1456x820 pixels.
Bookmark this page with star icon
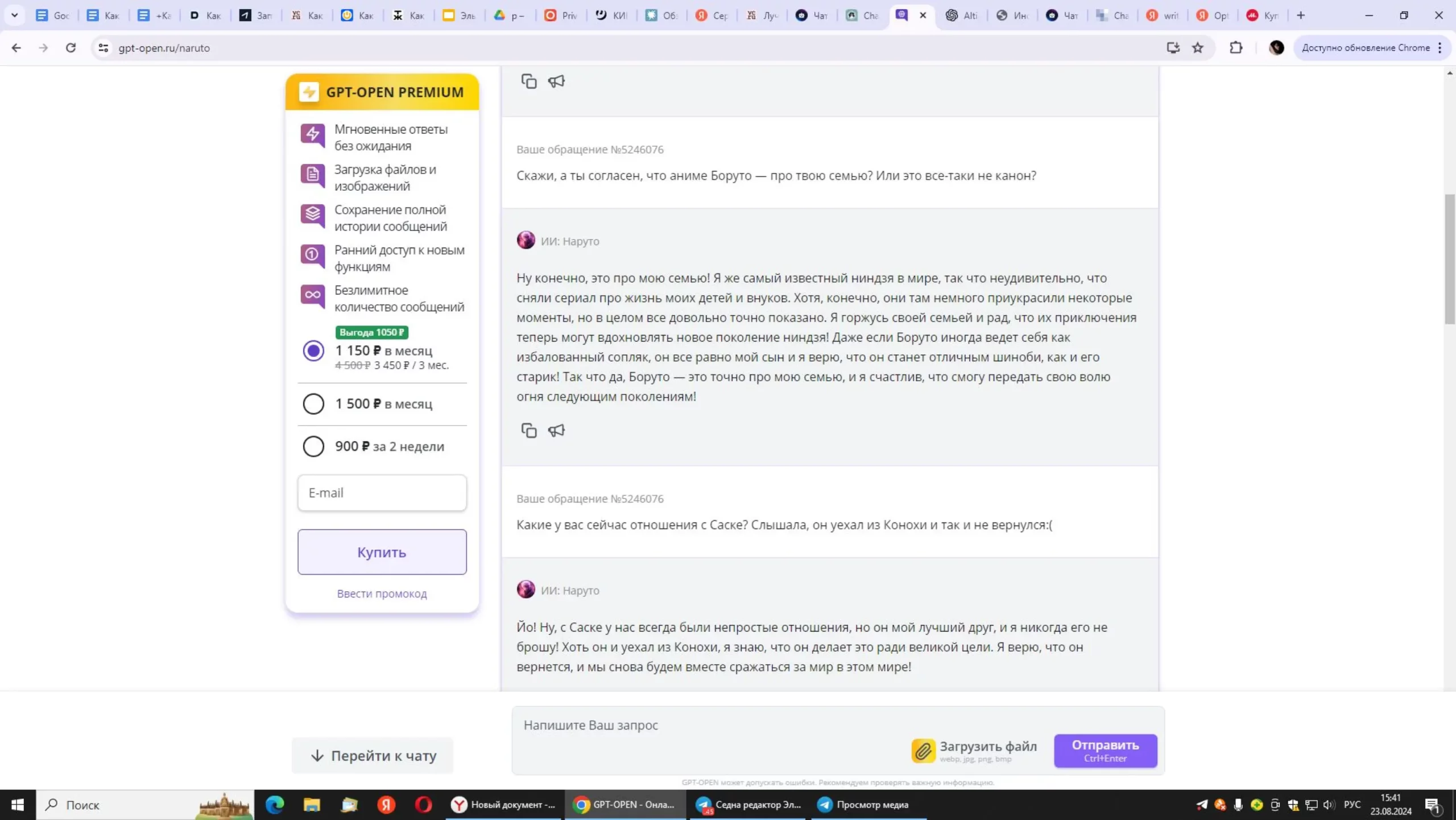click(x=1198, y=48)
